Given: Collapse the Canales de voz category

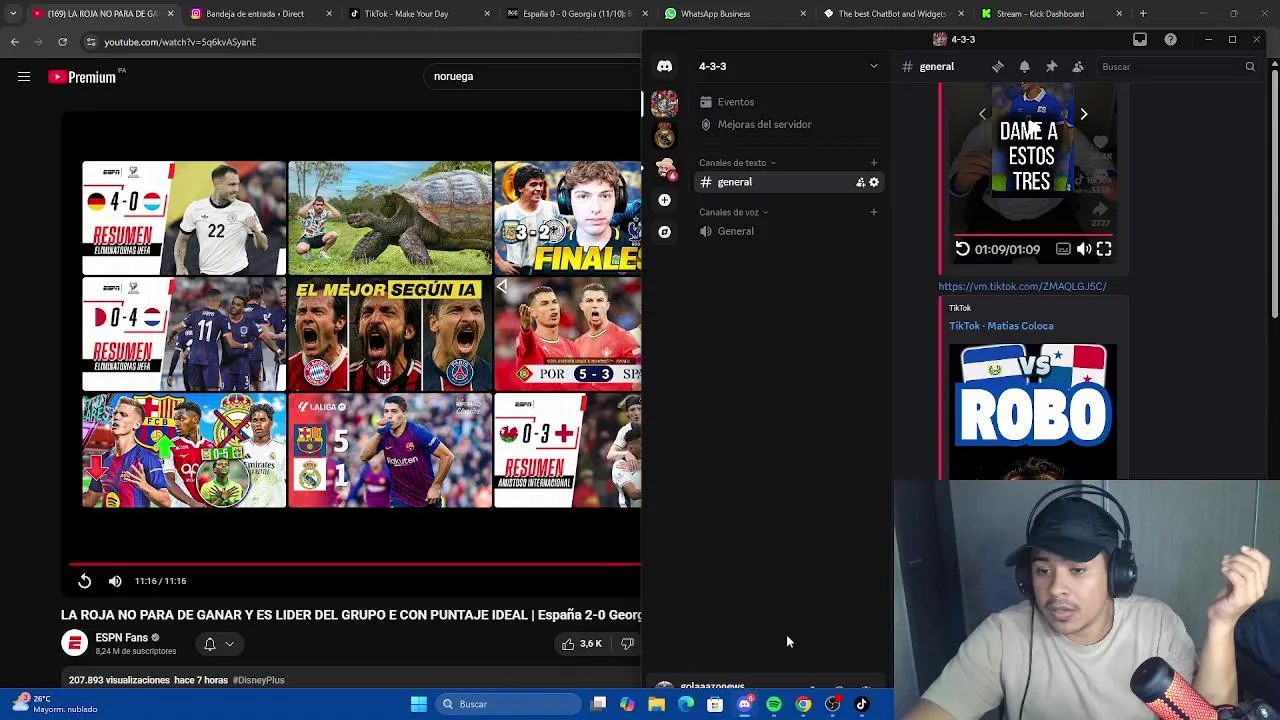Looking at the screenshot, I should coord(733,212).
